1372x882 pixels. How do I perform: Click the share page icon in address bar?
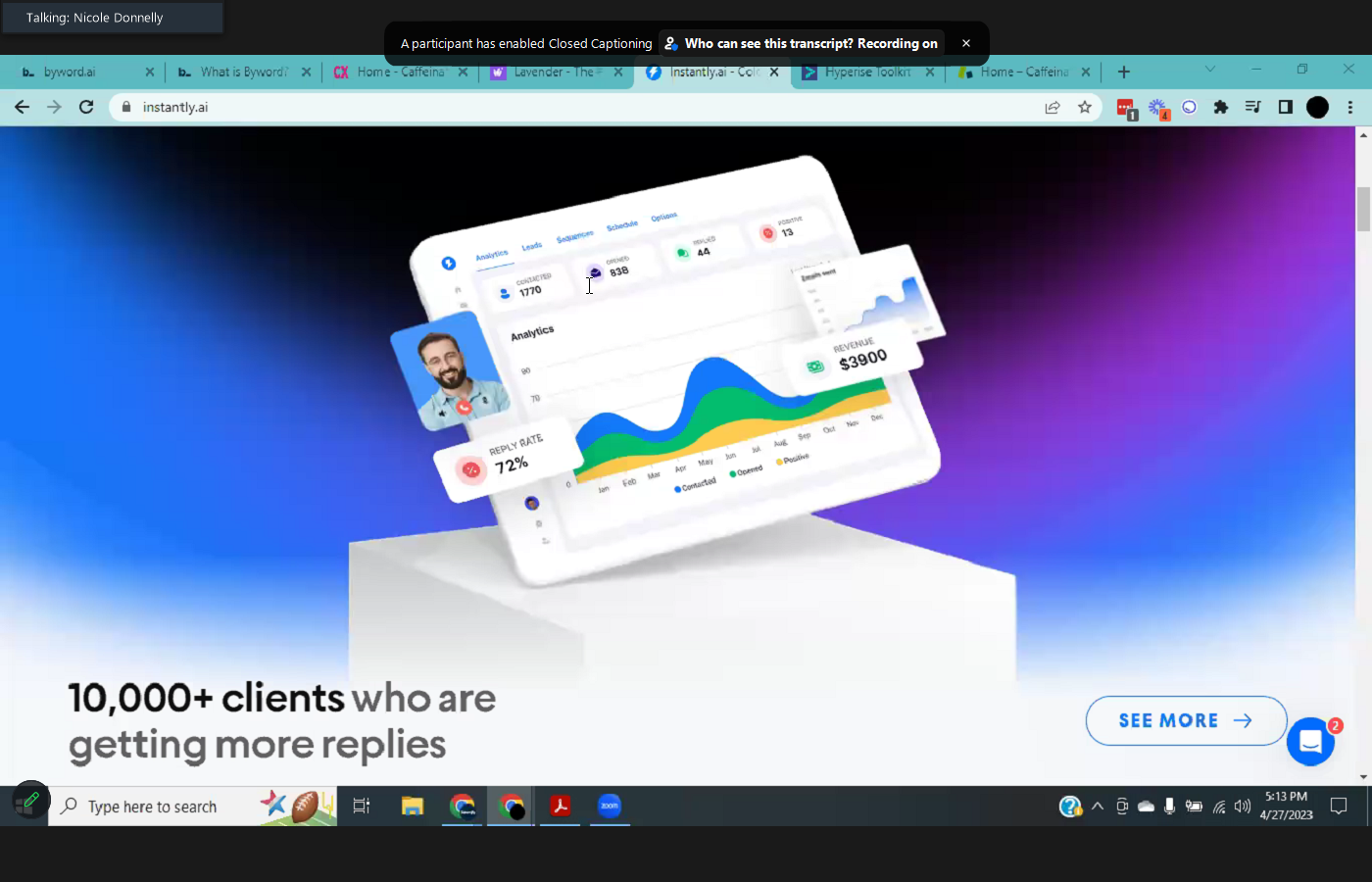(1053, 107)
